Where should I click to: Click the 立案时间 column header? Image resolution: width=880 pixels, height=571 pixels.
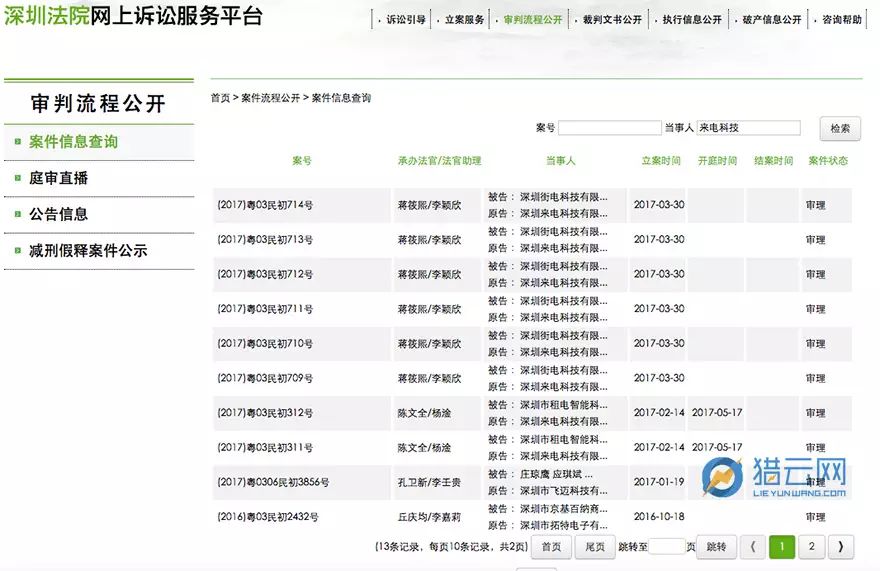661,161
